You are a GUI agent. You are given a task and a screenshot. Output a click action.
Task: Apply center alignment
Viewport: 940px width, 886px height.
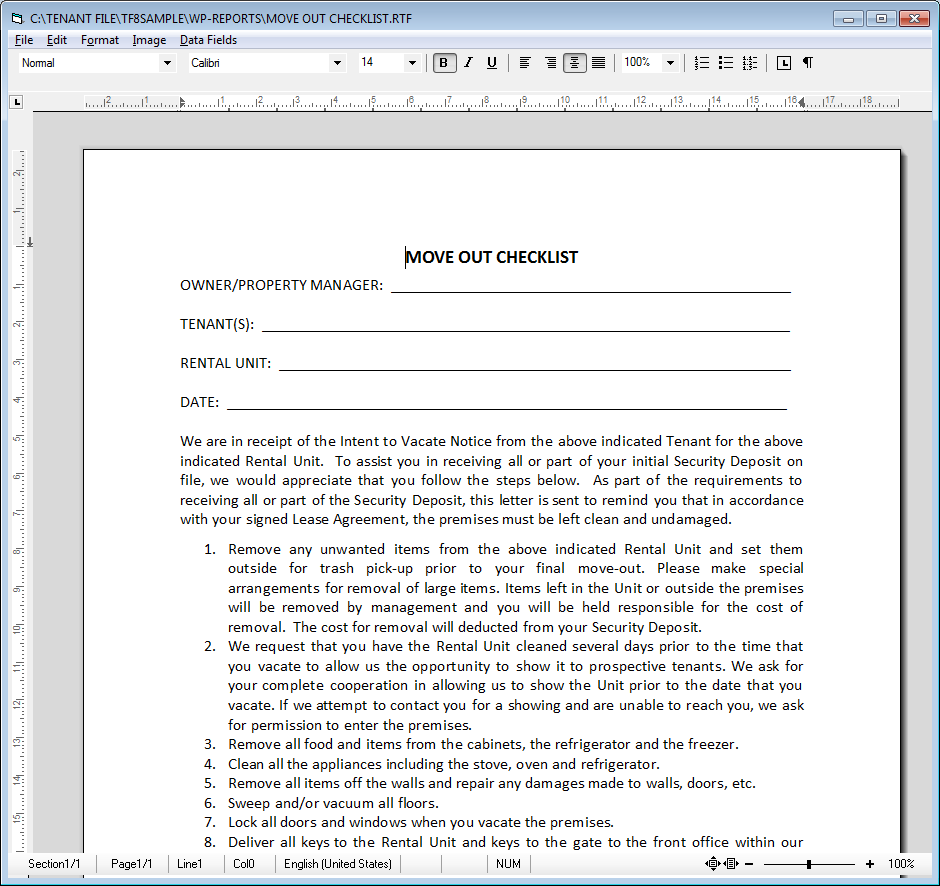point(574,63)
